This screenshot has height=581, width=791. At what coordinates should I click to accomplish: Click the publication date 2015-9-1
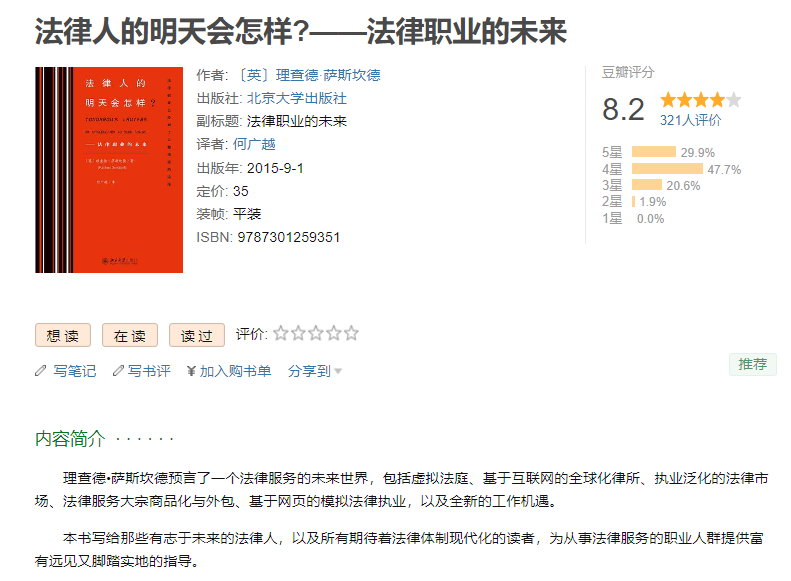[x=275, y=168]
